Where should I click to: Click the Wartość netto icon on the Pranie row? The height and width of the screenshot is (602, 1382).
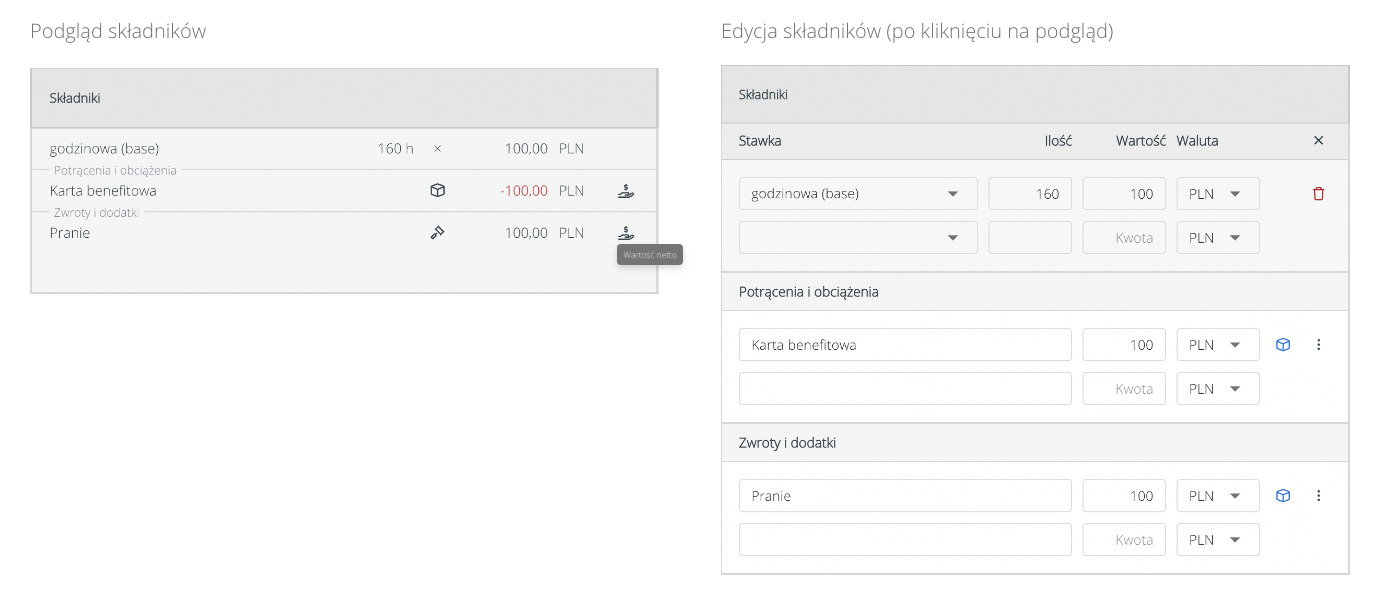coord(626,232)
